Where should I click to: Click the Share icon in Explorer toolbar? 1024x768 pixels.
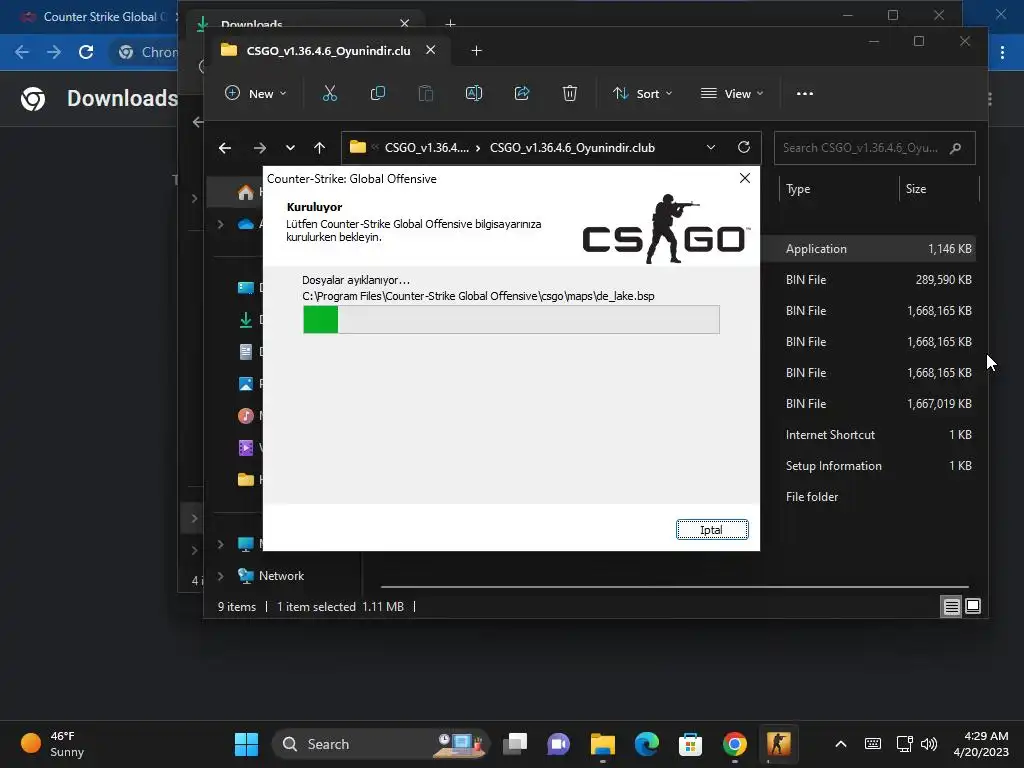522,93
